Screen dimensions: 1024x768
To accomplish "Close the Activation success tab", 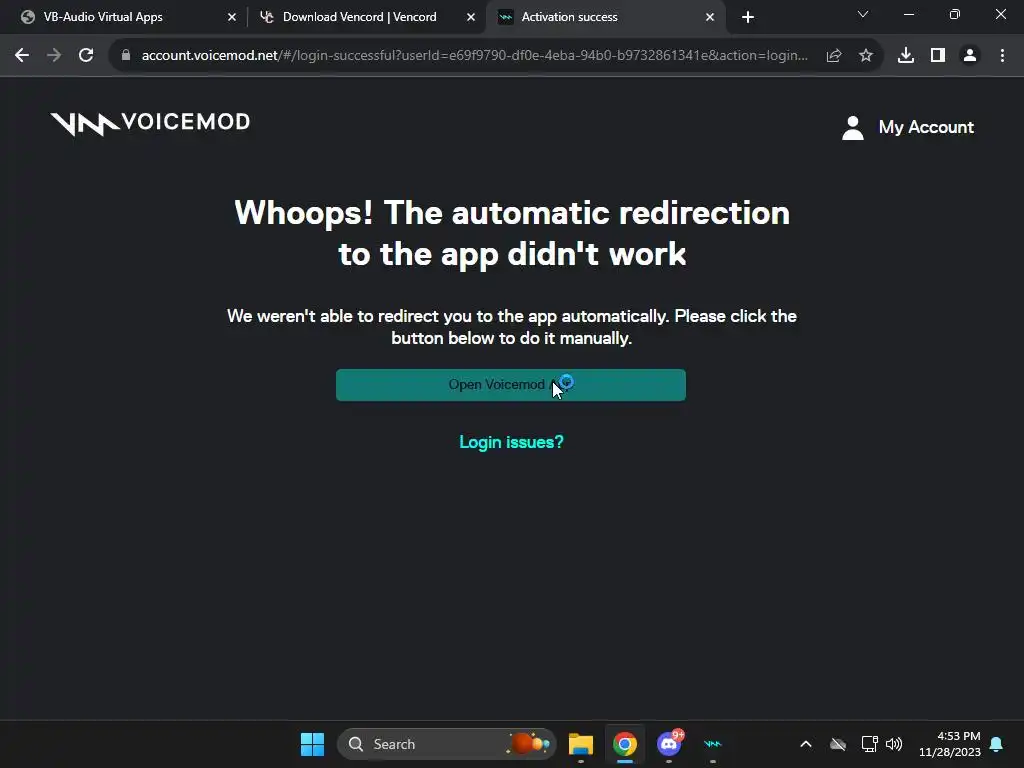I will point(710,17).
